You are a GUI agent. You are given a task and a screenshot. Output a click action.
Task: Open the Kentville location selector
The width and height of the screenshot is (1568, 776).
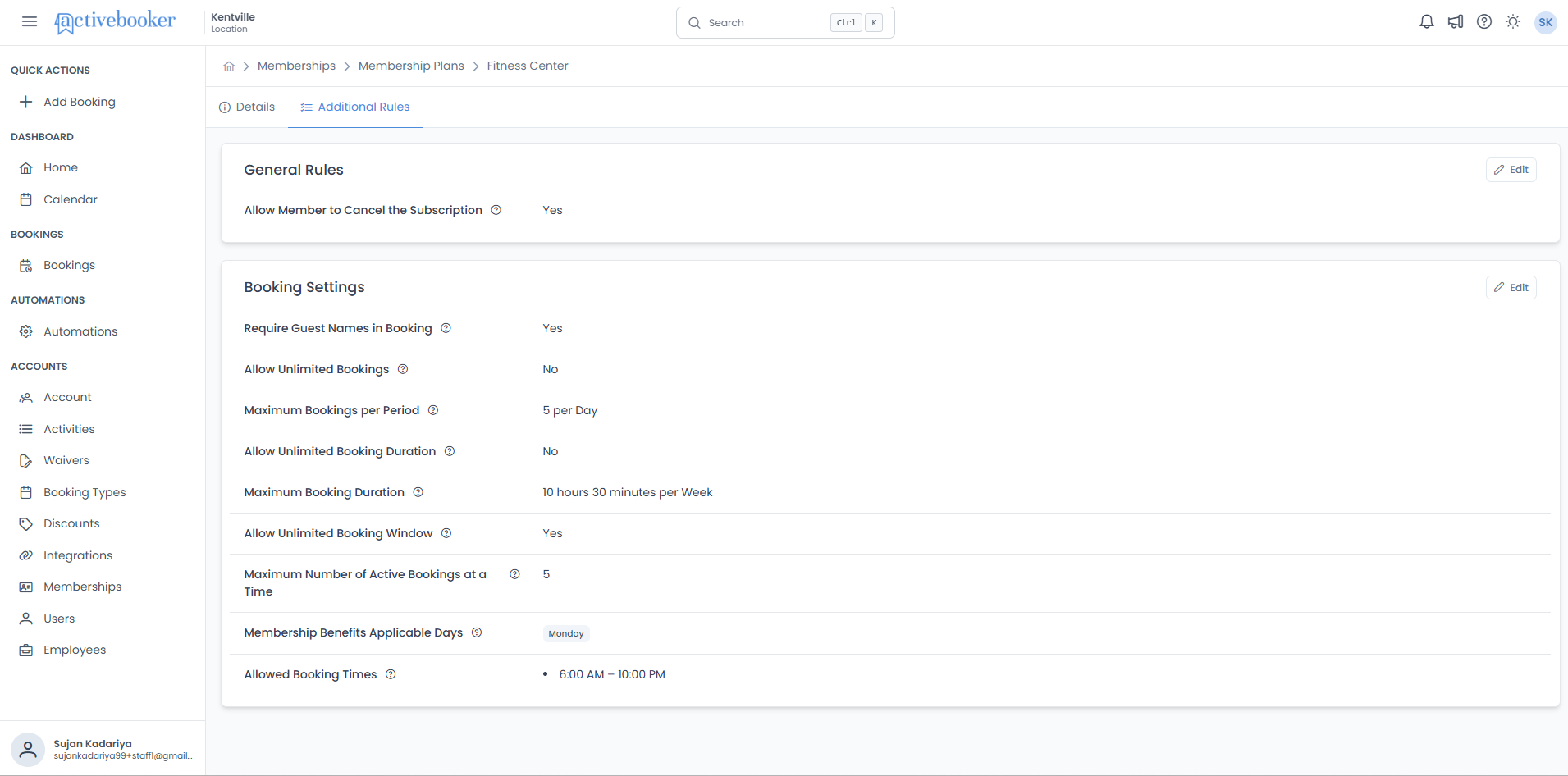233,22
